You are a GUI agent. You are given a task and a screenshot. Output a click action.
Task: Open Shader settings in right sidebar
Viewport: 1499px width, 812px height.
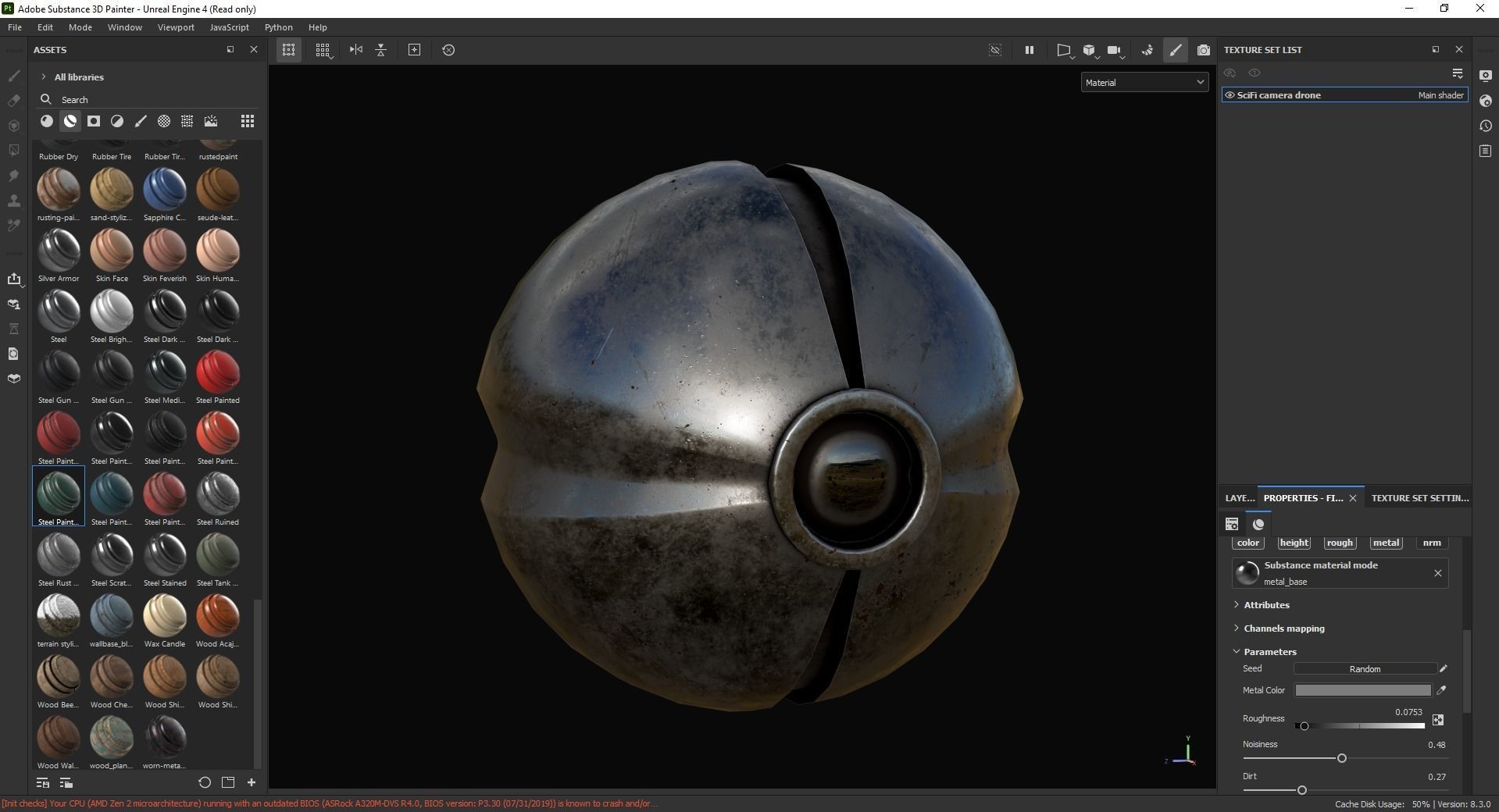coord(1486,101)
